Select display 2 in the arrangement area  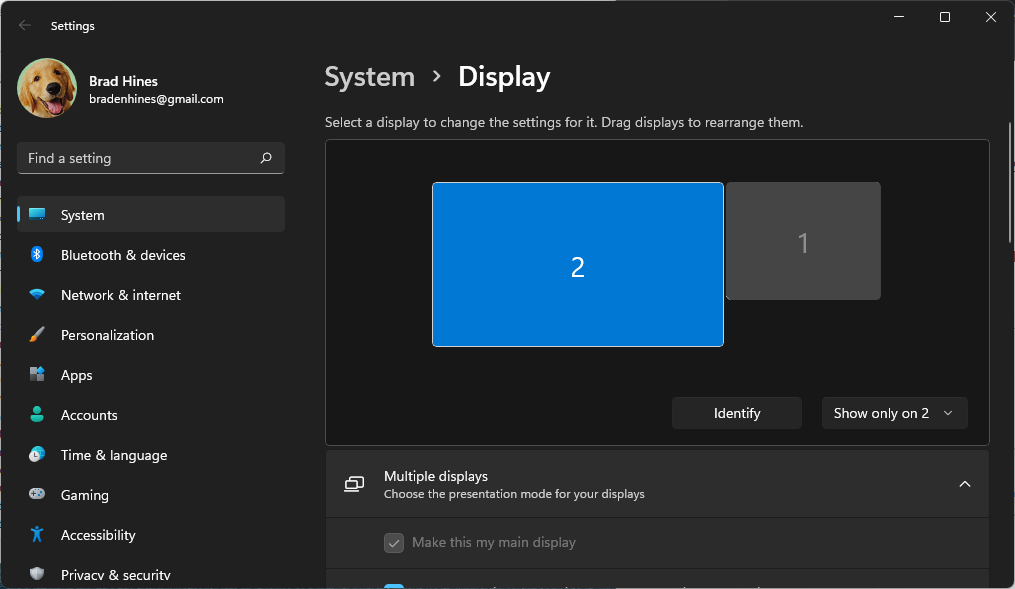[577, 265]
